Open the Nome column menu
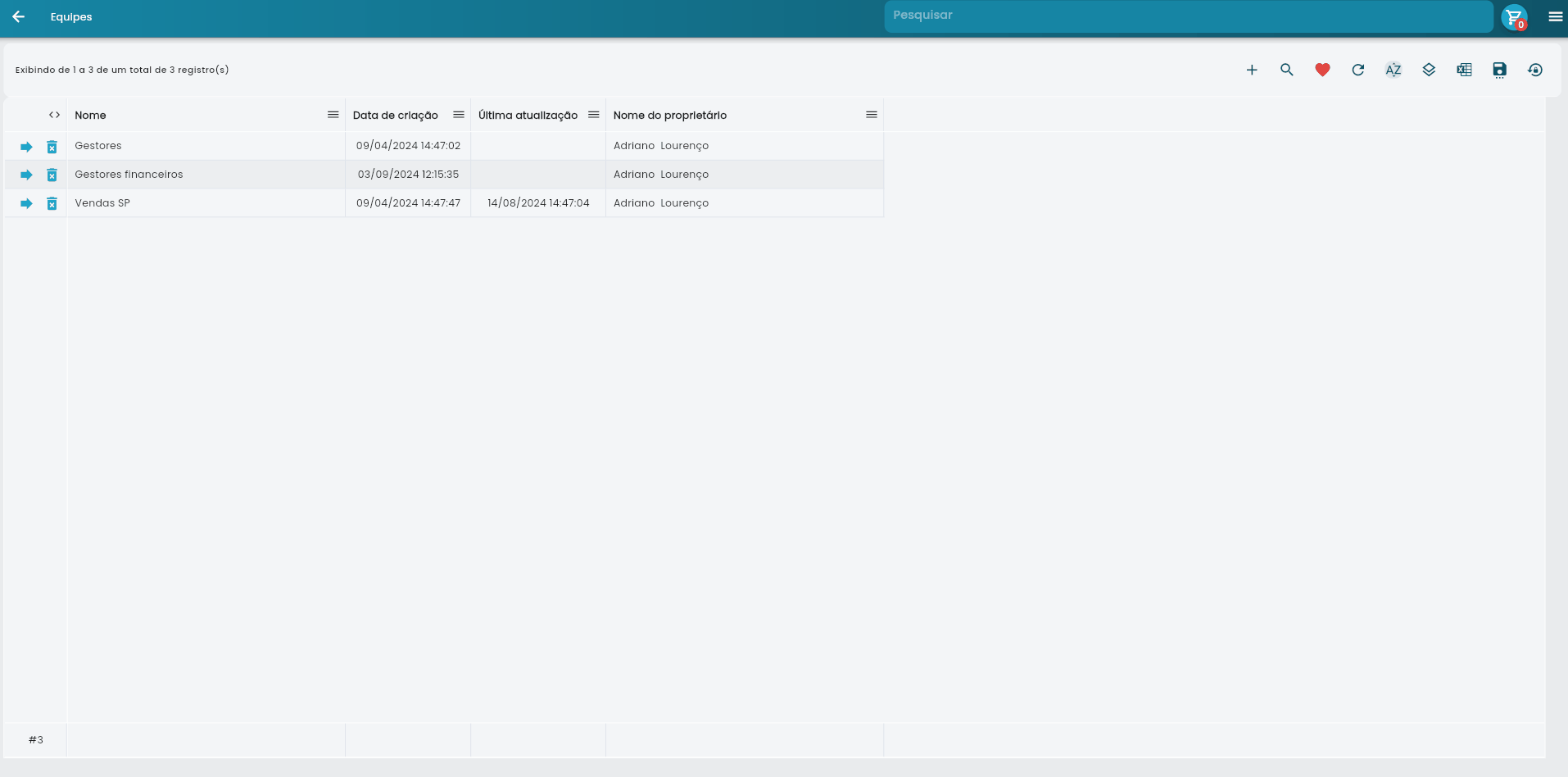 [333, 115]
